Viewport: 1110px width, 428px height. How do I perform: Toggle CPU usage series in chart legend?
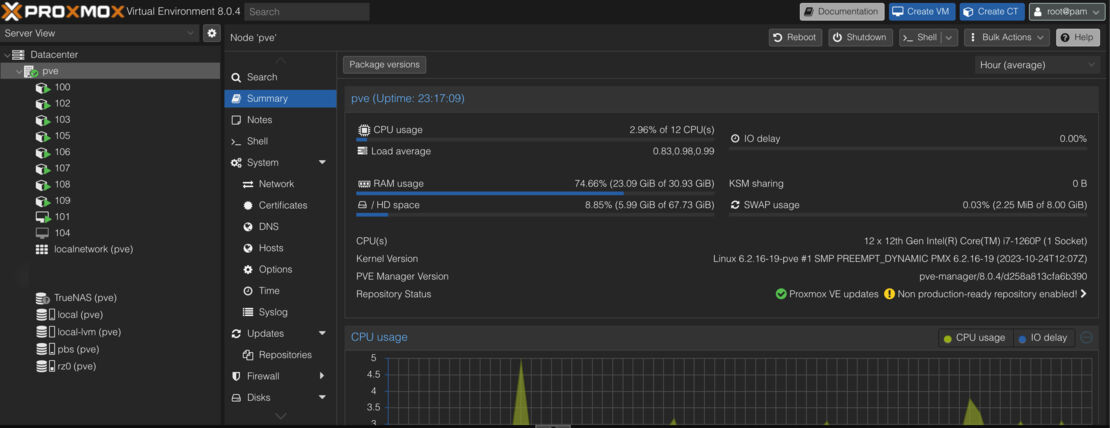pyautogui.click(x=974, y=338)
